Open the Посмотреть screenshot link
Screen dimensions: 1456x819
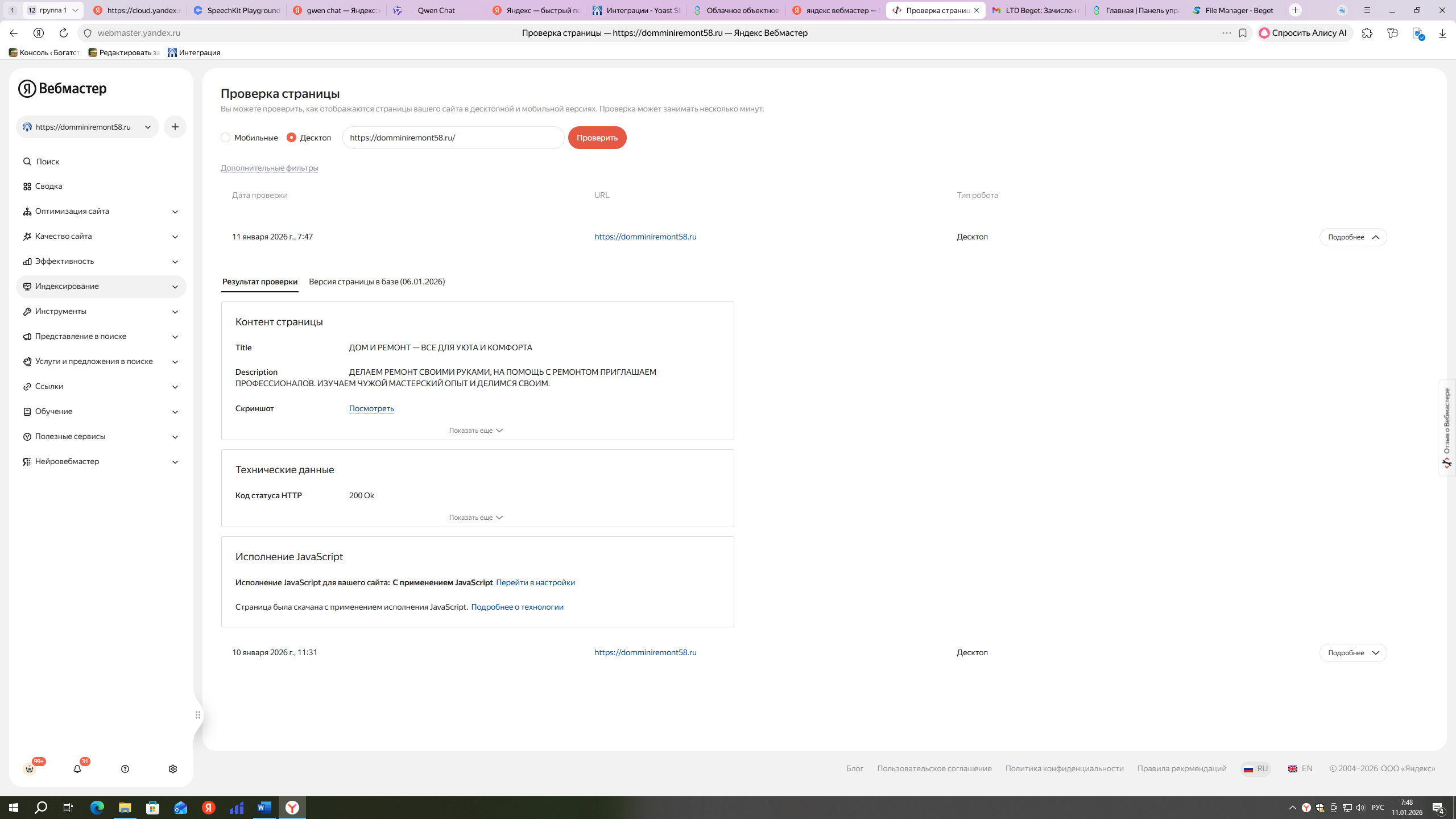coord(371,408)
